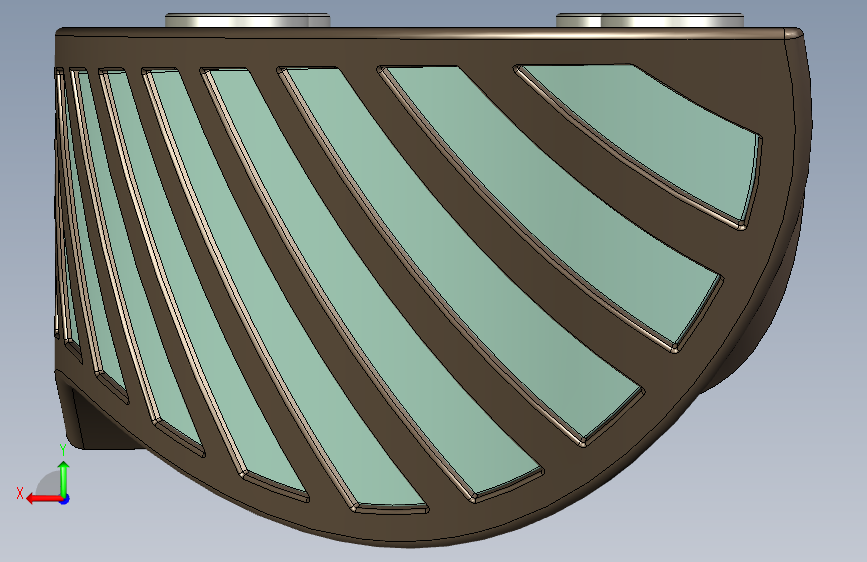Click the XYZ coordinate triad indicator
867x562 pixels.
(44, 476)
